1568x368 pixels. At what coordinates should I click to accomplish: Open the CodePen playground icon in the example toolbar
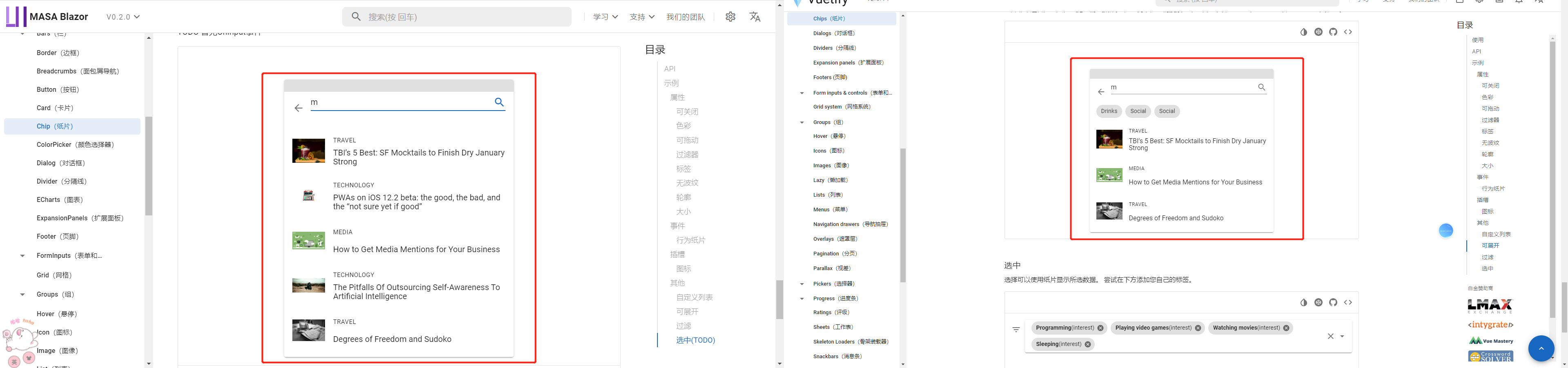[x=1319, y=32]
